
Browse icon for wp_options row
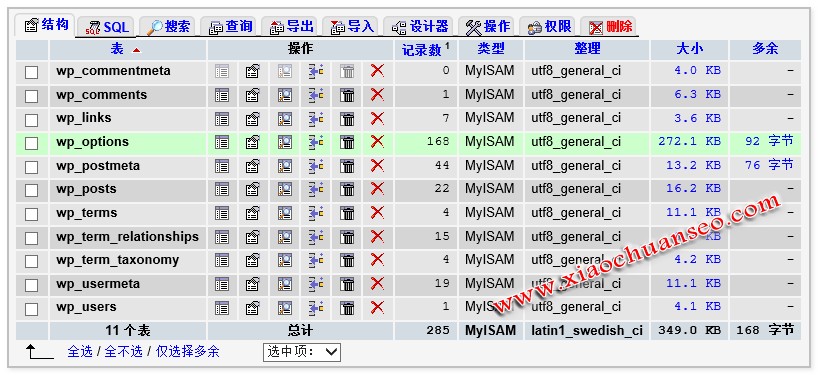[222, 142]
